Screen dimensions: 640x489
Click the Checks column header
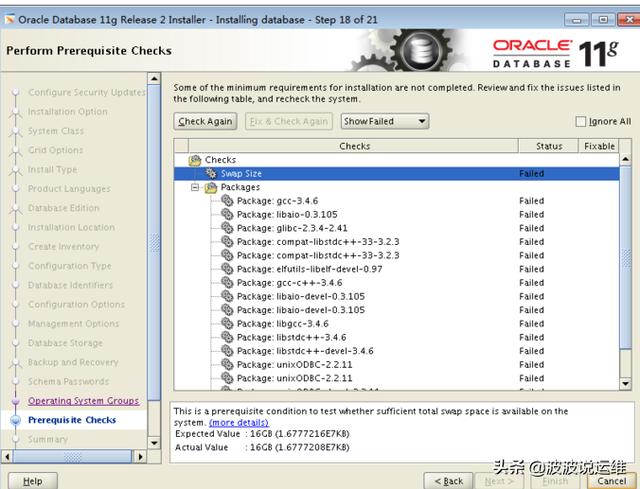(353, 146)
